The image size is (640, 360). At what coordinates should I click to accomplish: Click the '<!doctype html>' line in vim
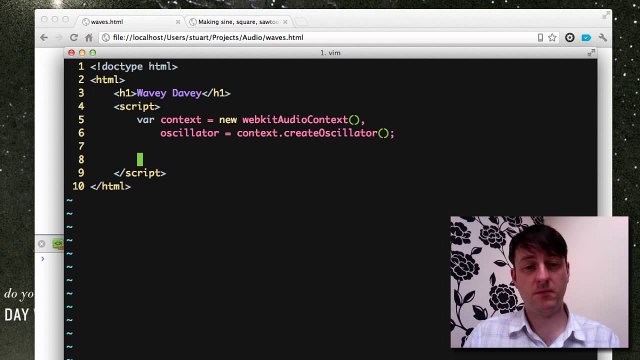[134, 67]
